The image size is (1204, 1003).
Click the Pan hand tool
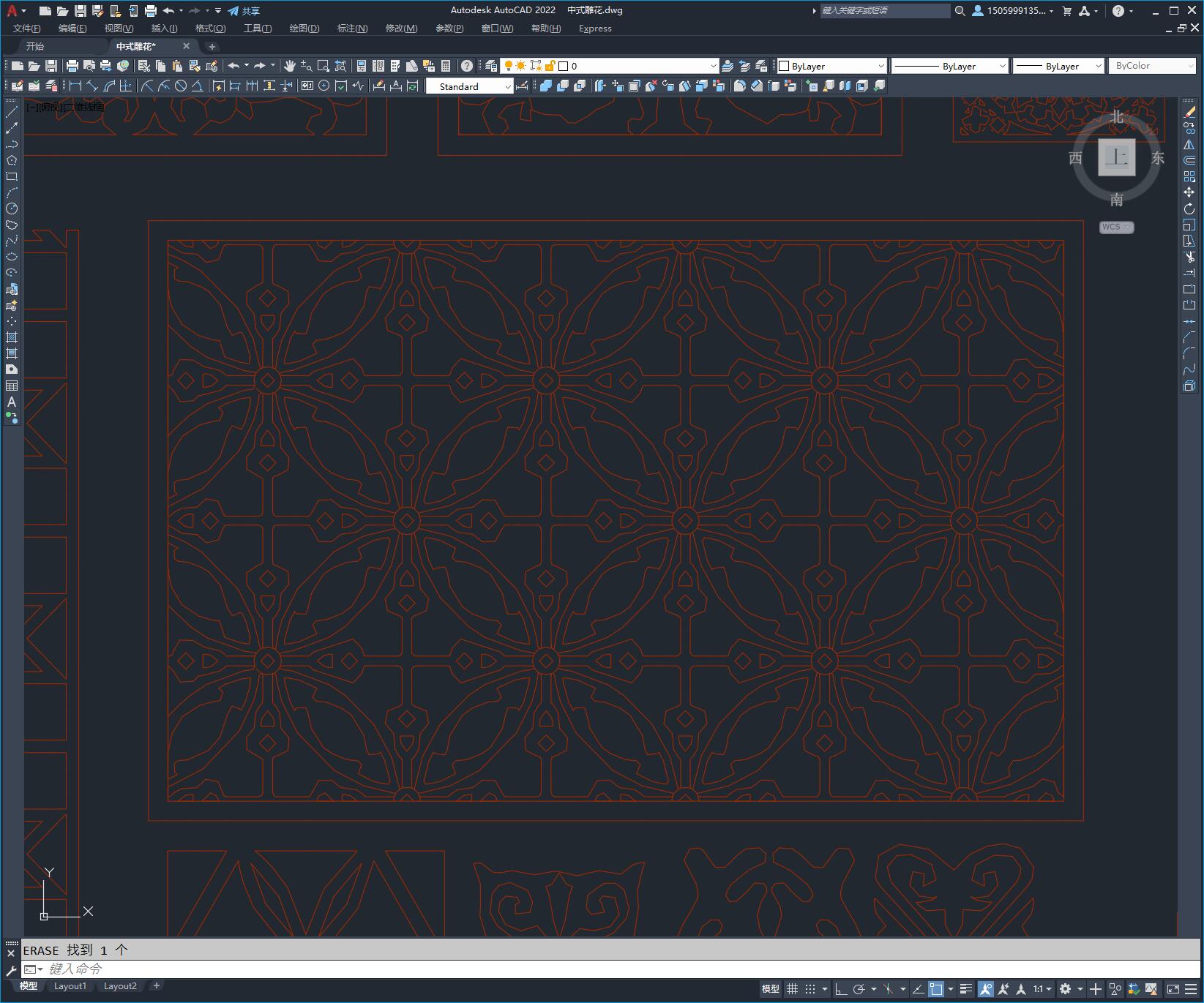click(x=289, y=66)
